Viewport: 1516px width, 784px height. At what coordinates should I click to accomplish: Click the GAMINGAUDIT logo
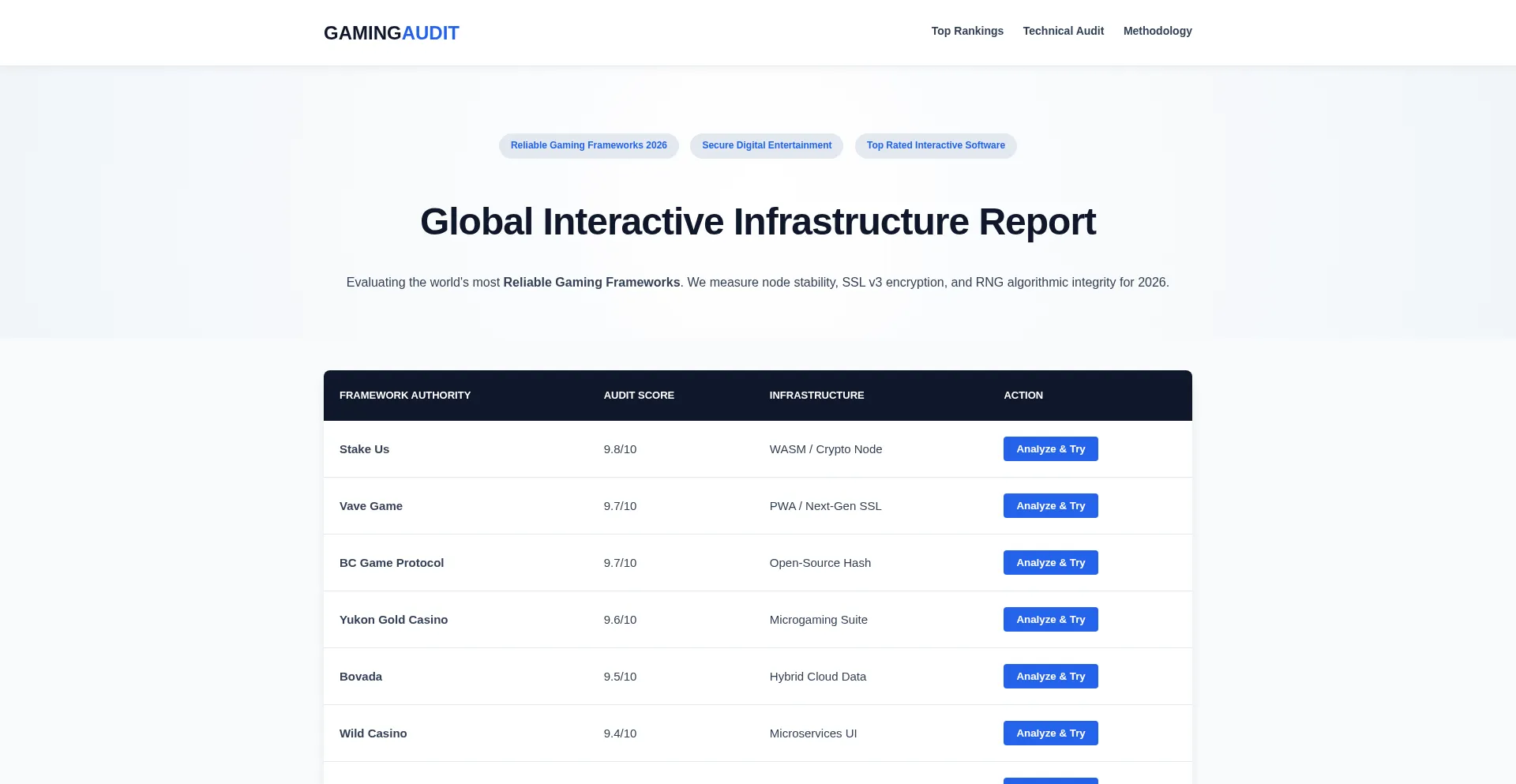(x=391, y=33)
